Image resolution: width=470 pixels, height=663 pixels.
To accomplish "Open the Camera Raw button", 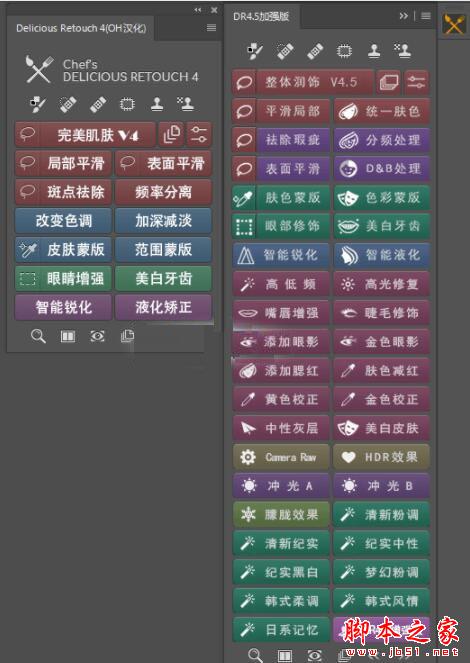I will pos(281,457).
